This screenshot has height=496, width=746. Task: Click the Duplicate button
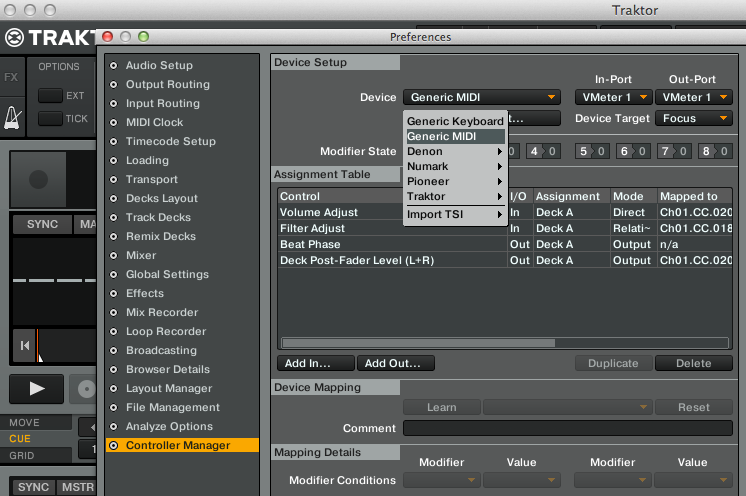tap(613, 363)
